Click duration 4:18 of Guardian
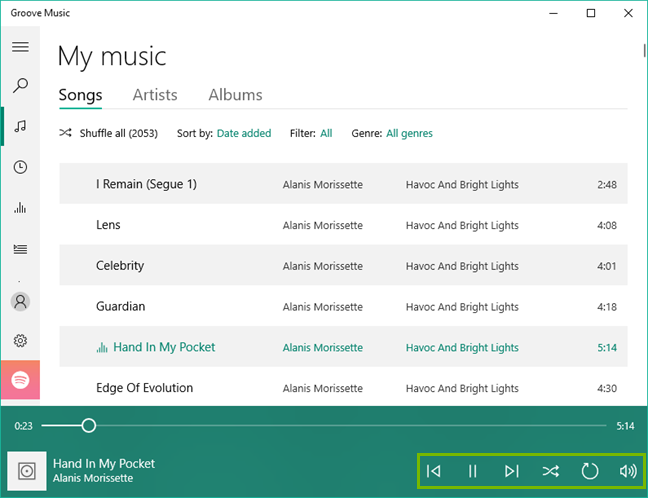Viewport: 648px width, 498px height. (x=607, y=307)
